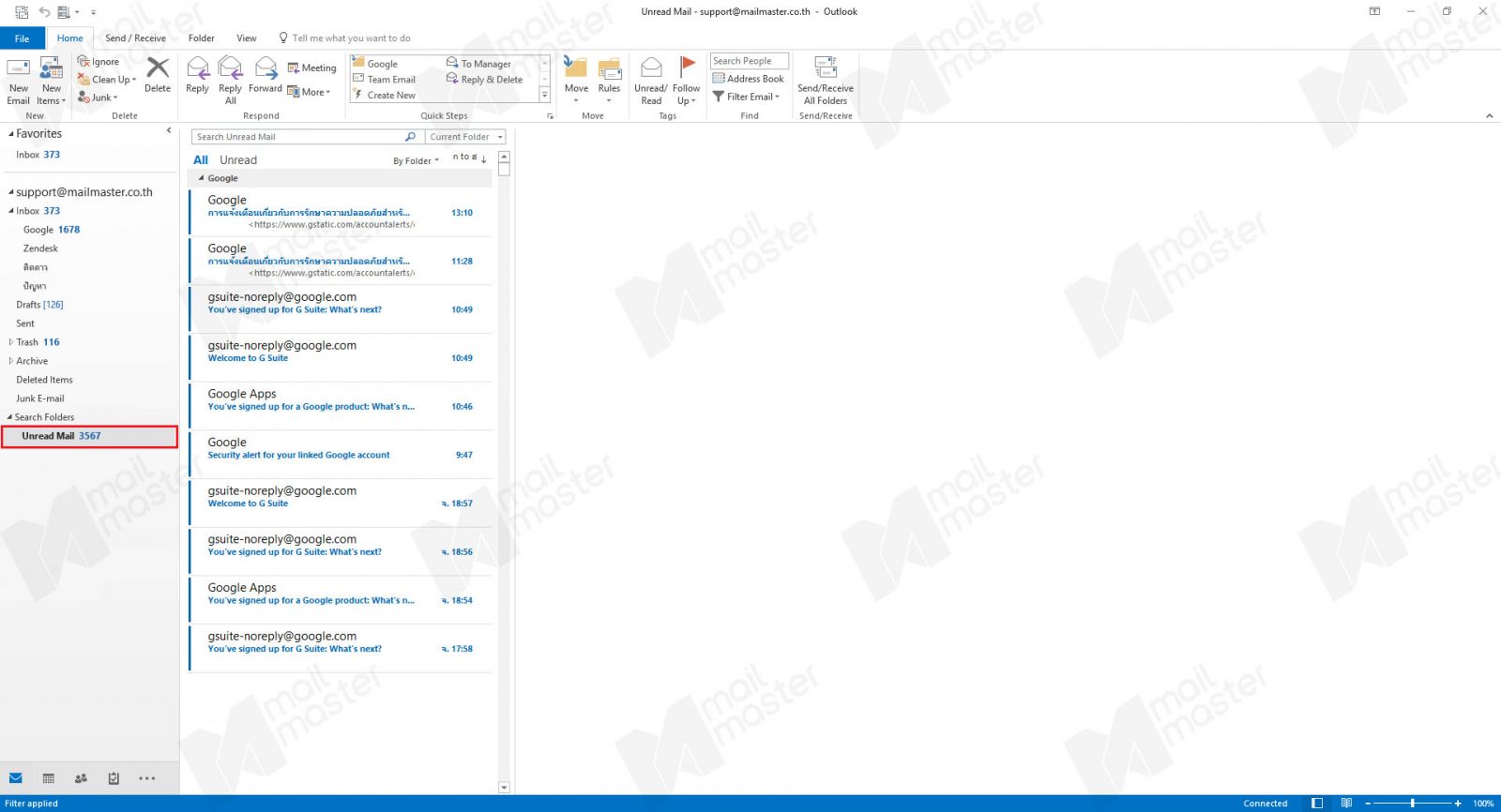The image size is (1501, 812).
Task: Run the Google quick step
Action: click(375, 64)
